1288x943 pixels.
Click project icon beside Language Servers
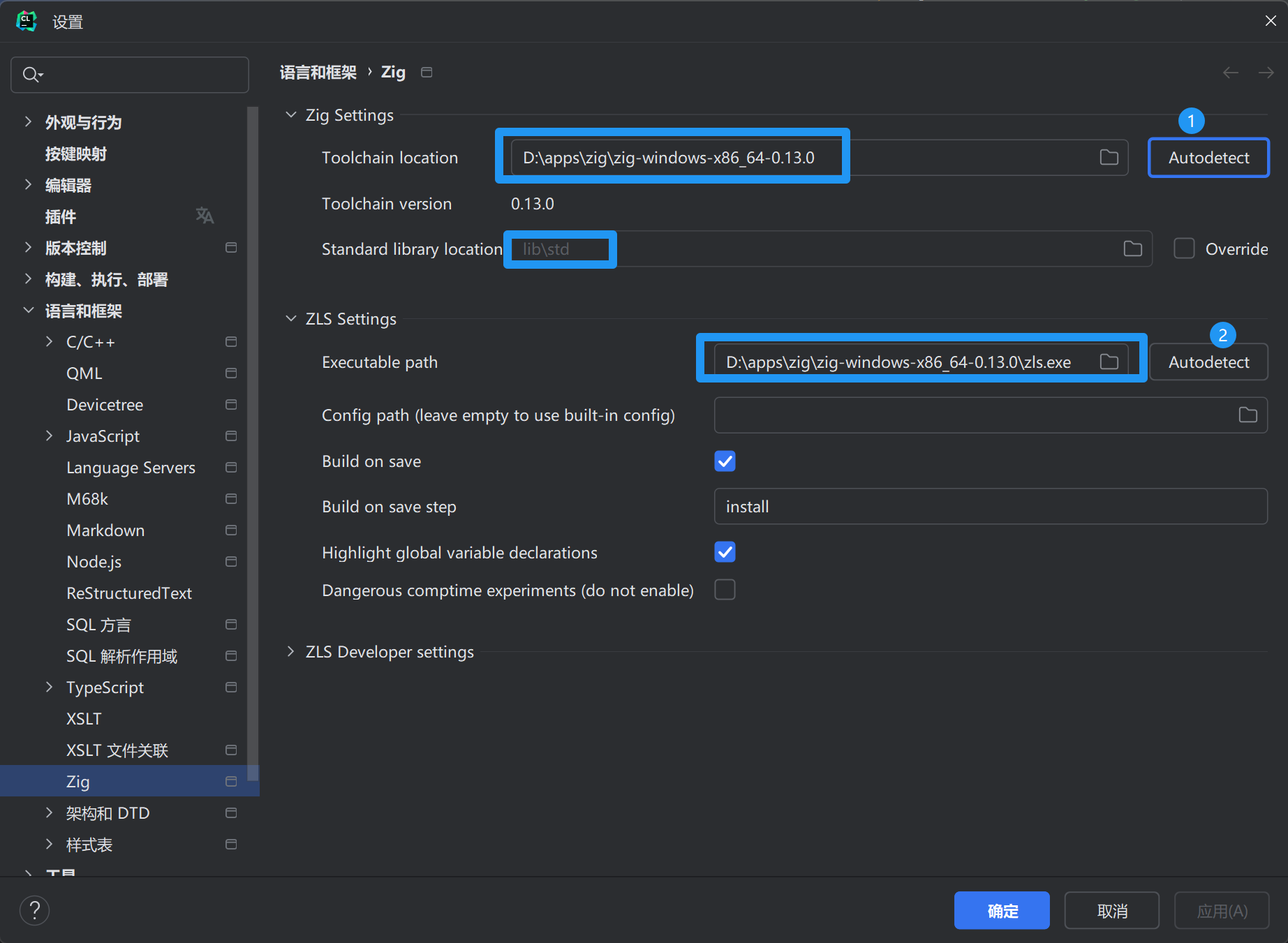pos(231,468)
